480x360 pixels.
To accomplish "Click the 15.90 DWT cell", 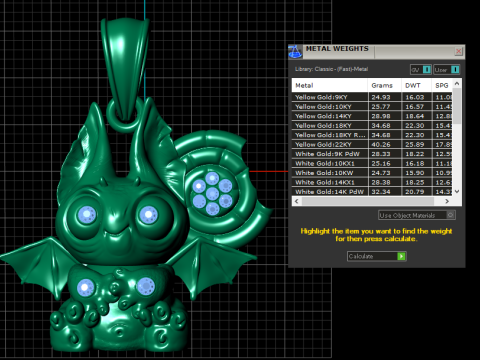I will click(416, 173).
